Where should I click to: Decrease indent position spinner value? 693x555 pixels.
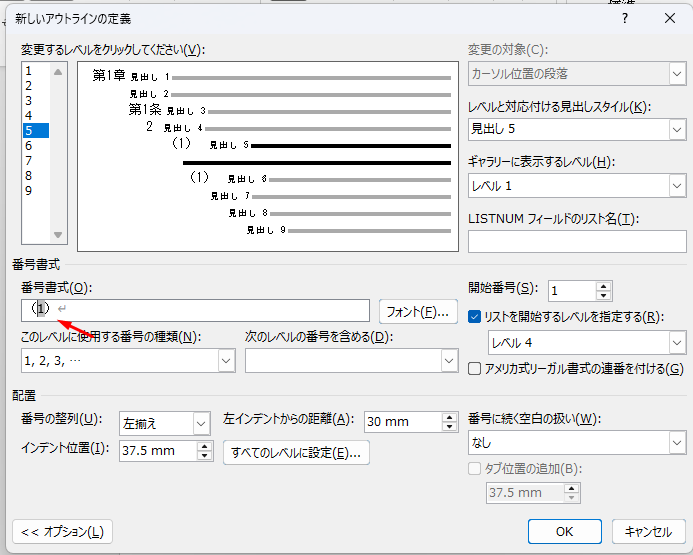tap(205, 456)
